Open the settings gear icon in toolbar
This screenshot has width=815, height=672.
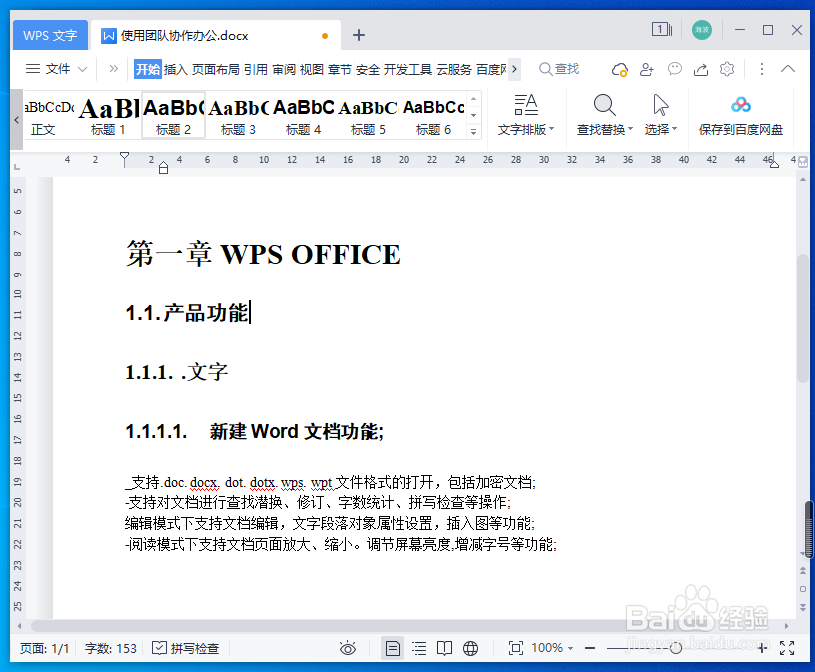[x=727, y=69]
